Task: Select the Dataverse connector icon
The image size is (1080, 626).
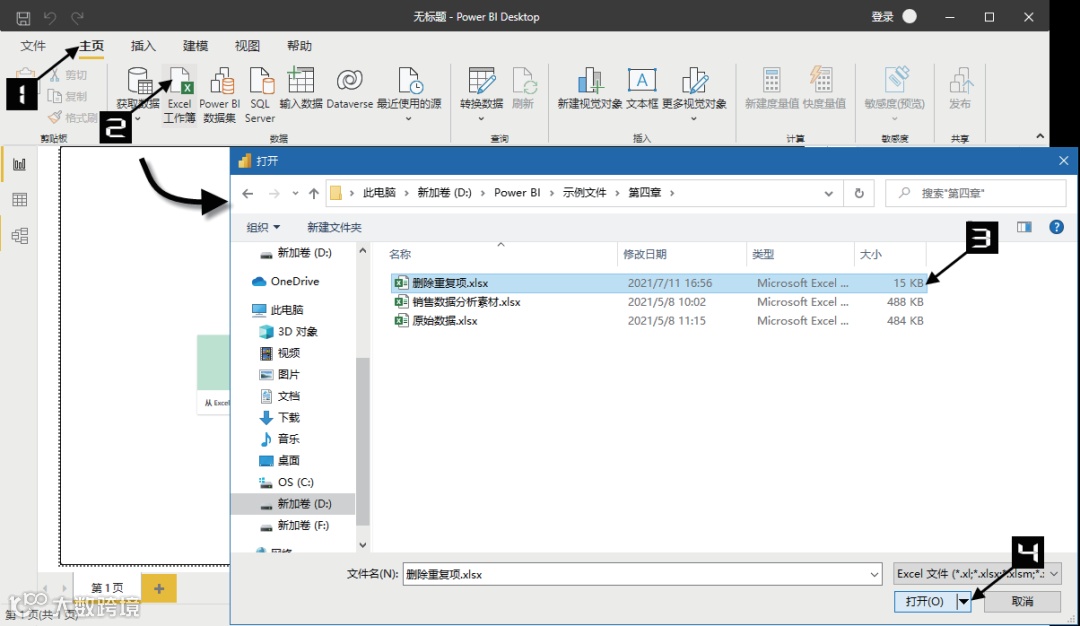Action: click(349, 81)
